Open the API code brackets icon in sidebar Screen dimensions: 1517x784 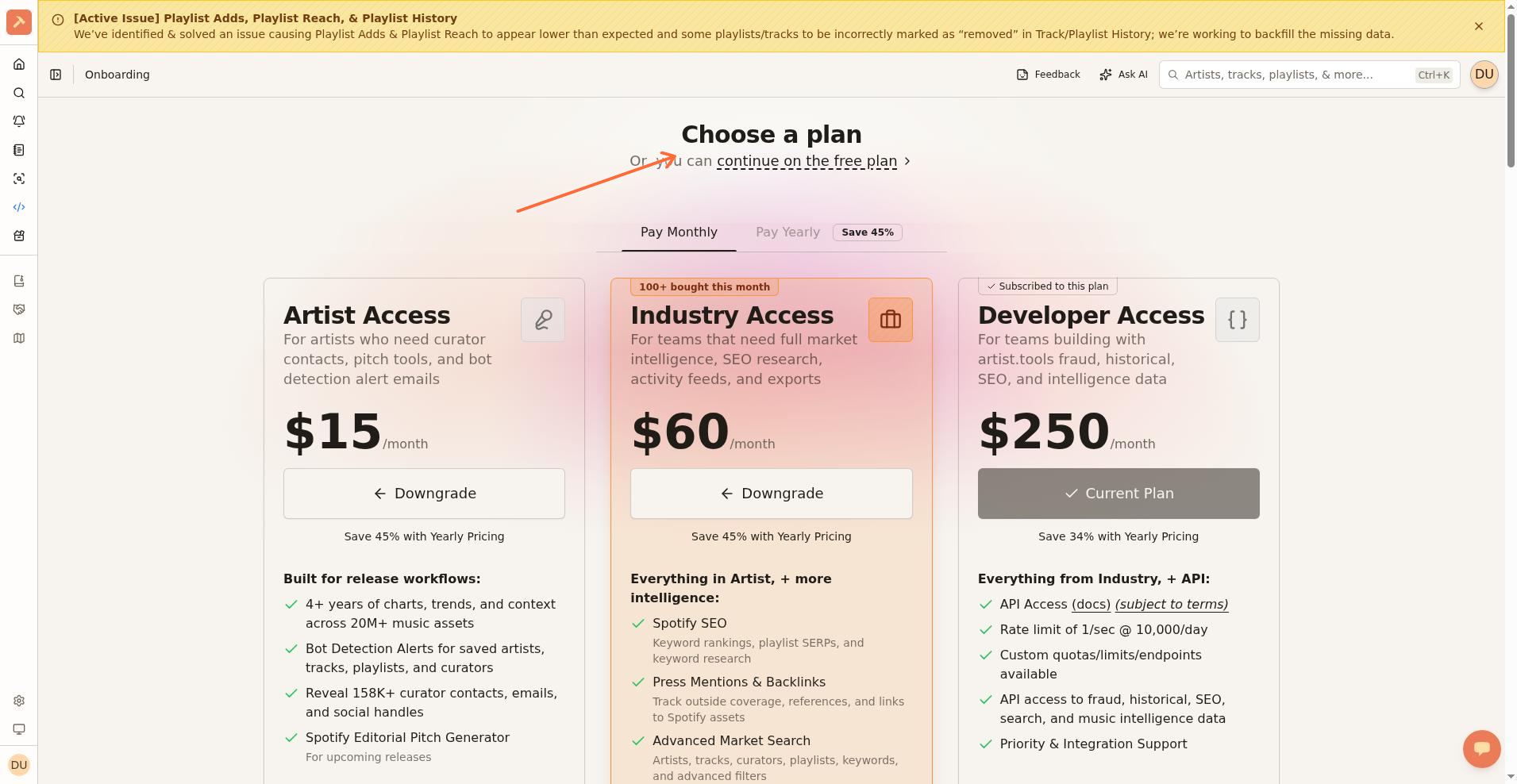pyautogui.click(x=19, y=207)
